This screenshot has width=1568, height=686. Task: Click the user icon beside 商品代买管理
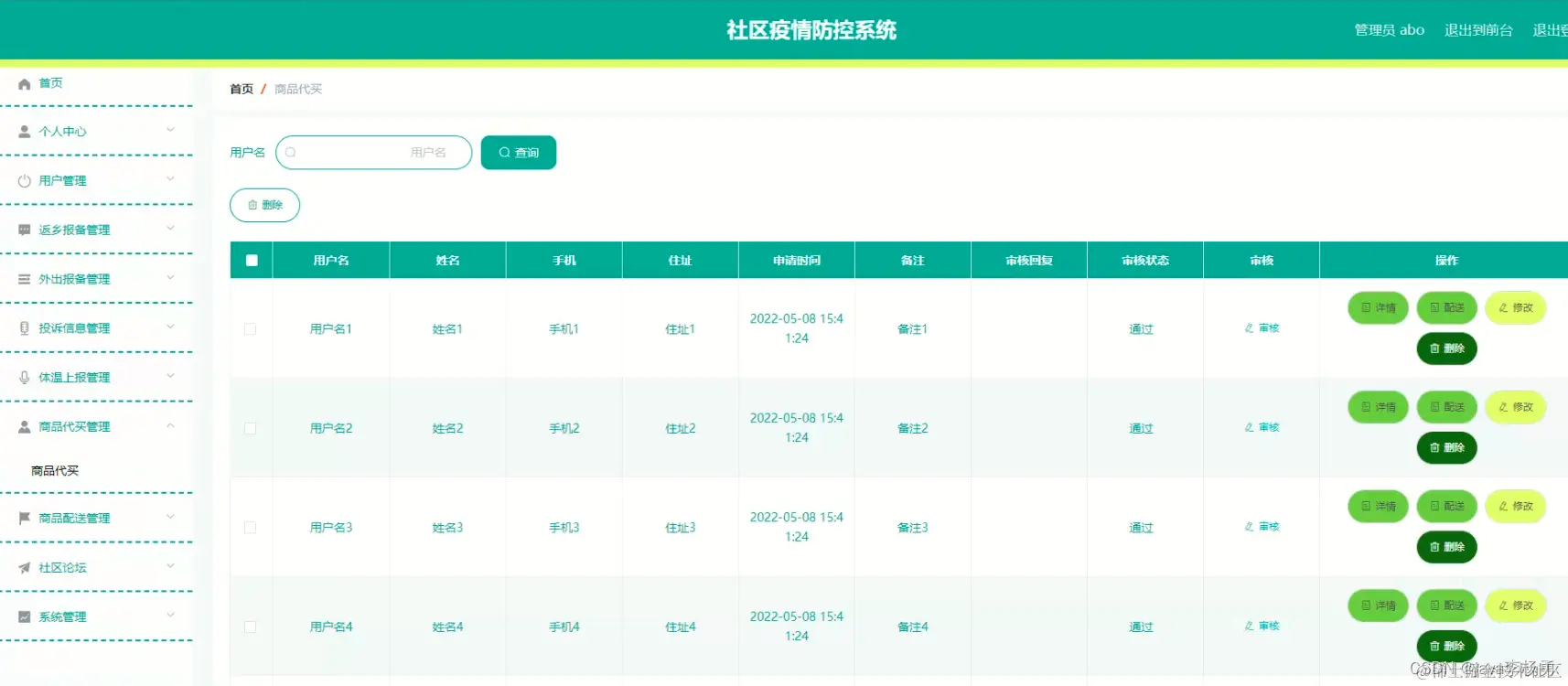[25, 427]
